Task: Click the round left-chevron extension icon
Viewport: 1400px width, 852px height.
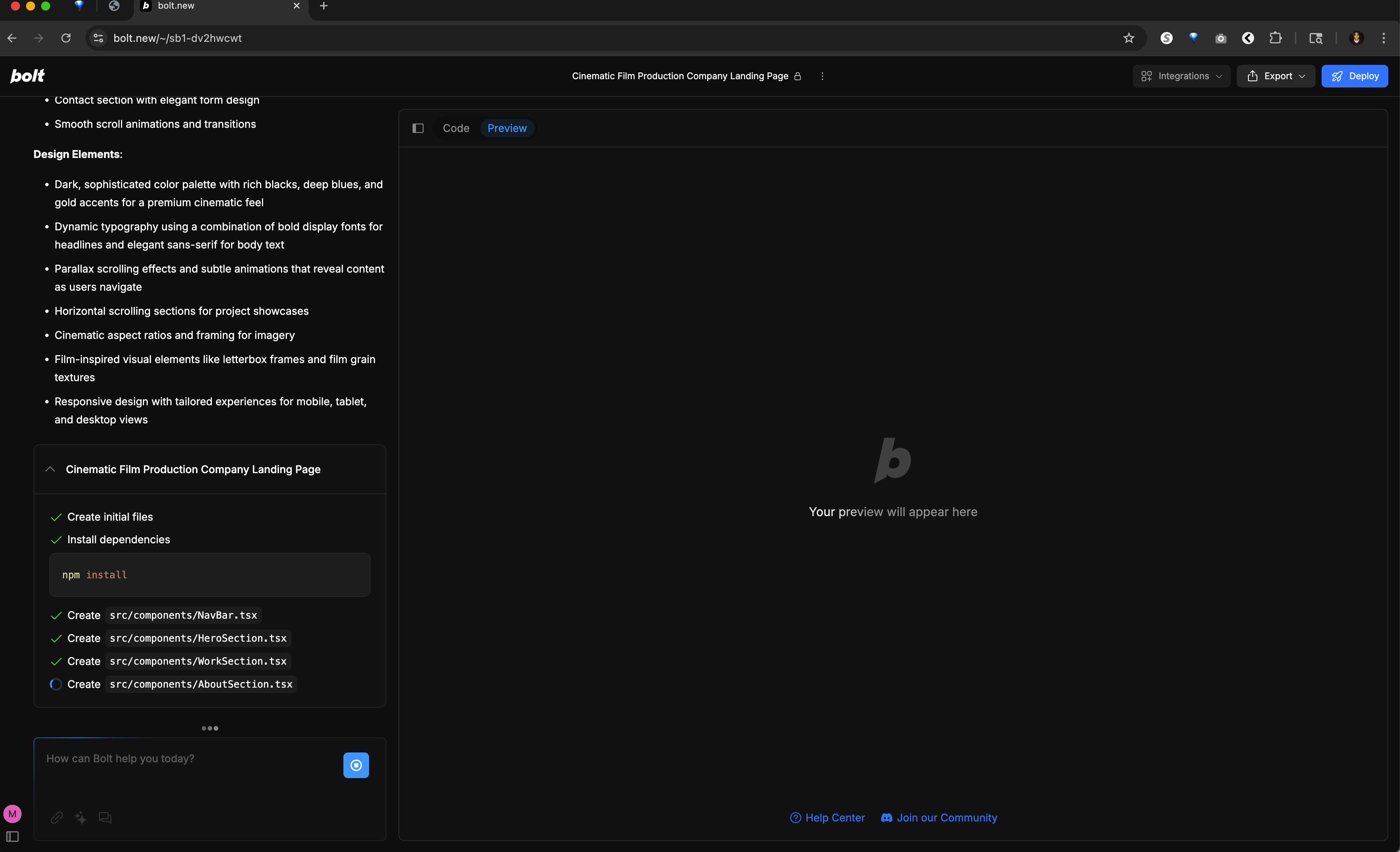Action: 1248,38
